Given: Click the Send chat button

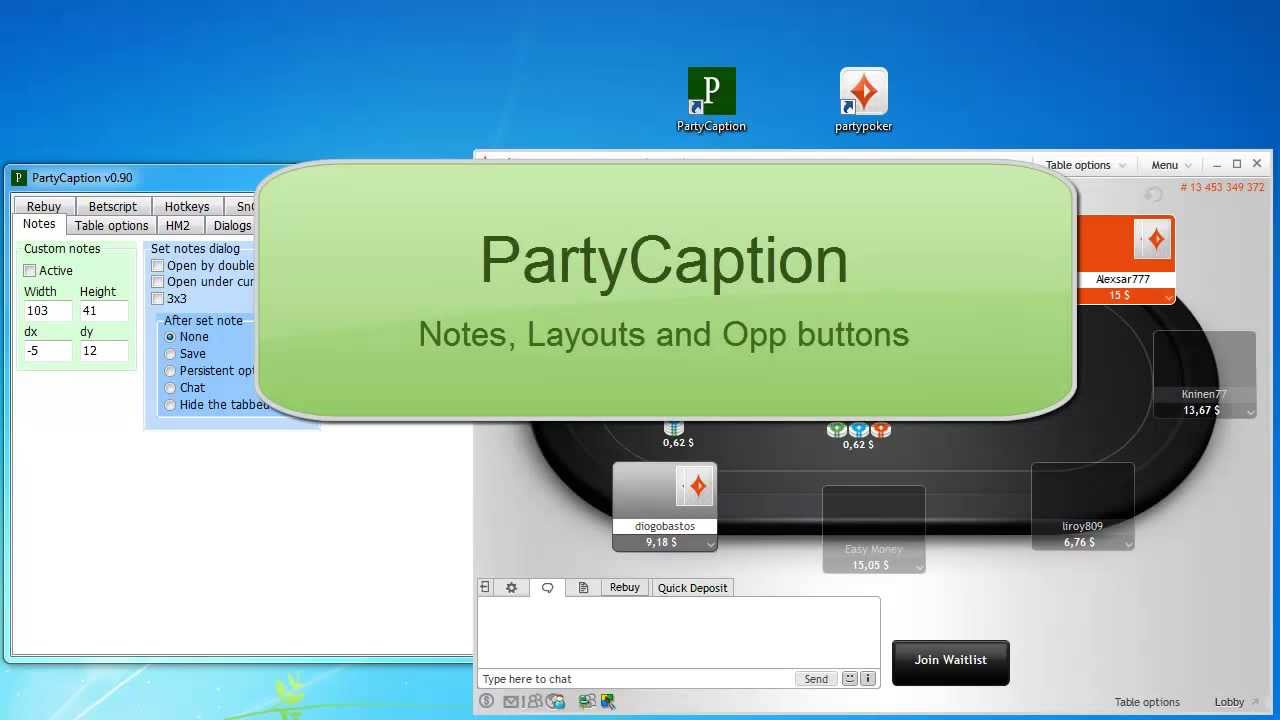Looking at the screenshot, I should (x=816, y=679).
